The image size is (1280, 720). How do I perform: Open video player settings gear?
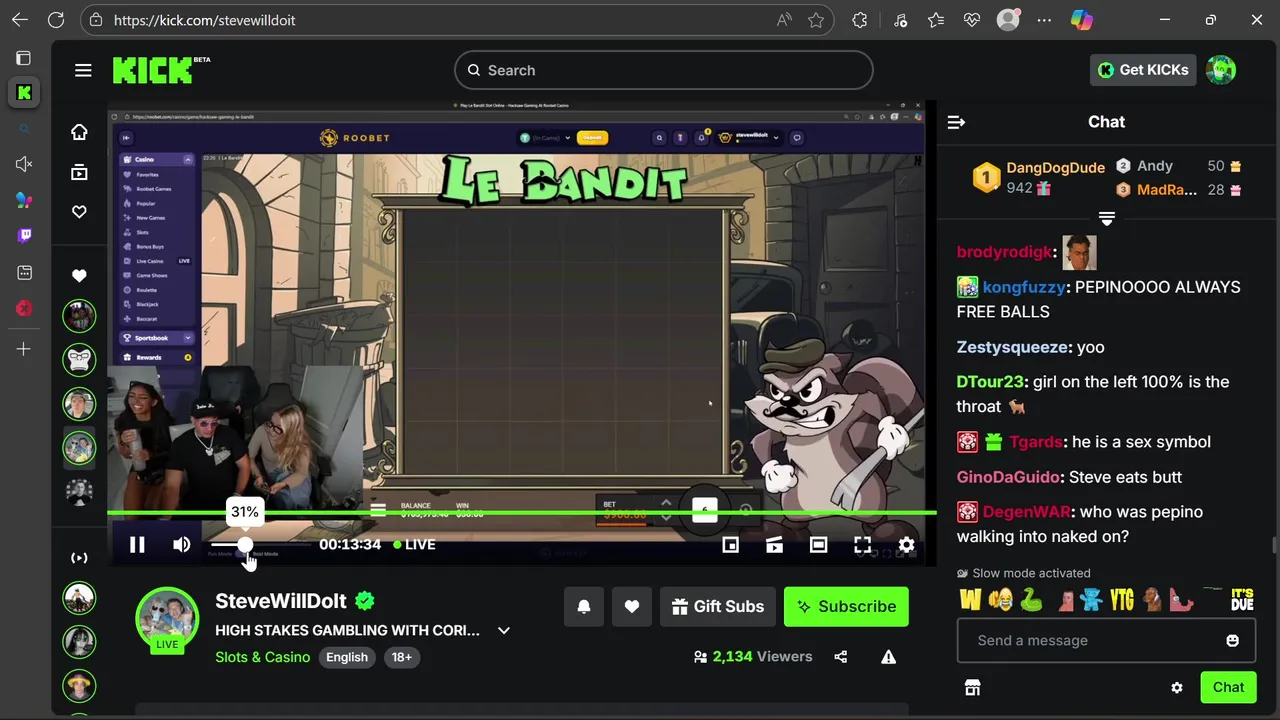906,544
